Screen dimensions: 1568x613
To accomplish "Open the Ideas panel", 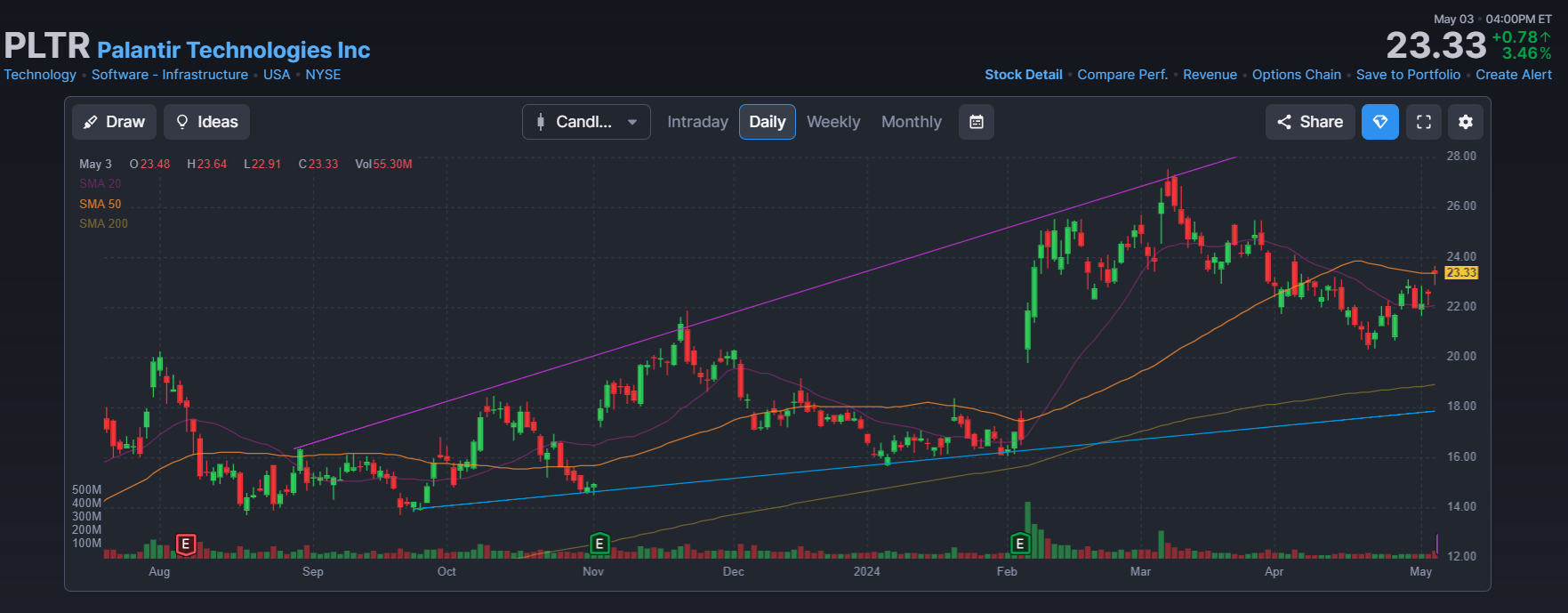I will (x=206, y=122).
